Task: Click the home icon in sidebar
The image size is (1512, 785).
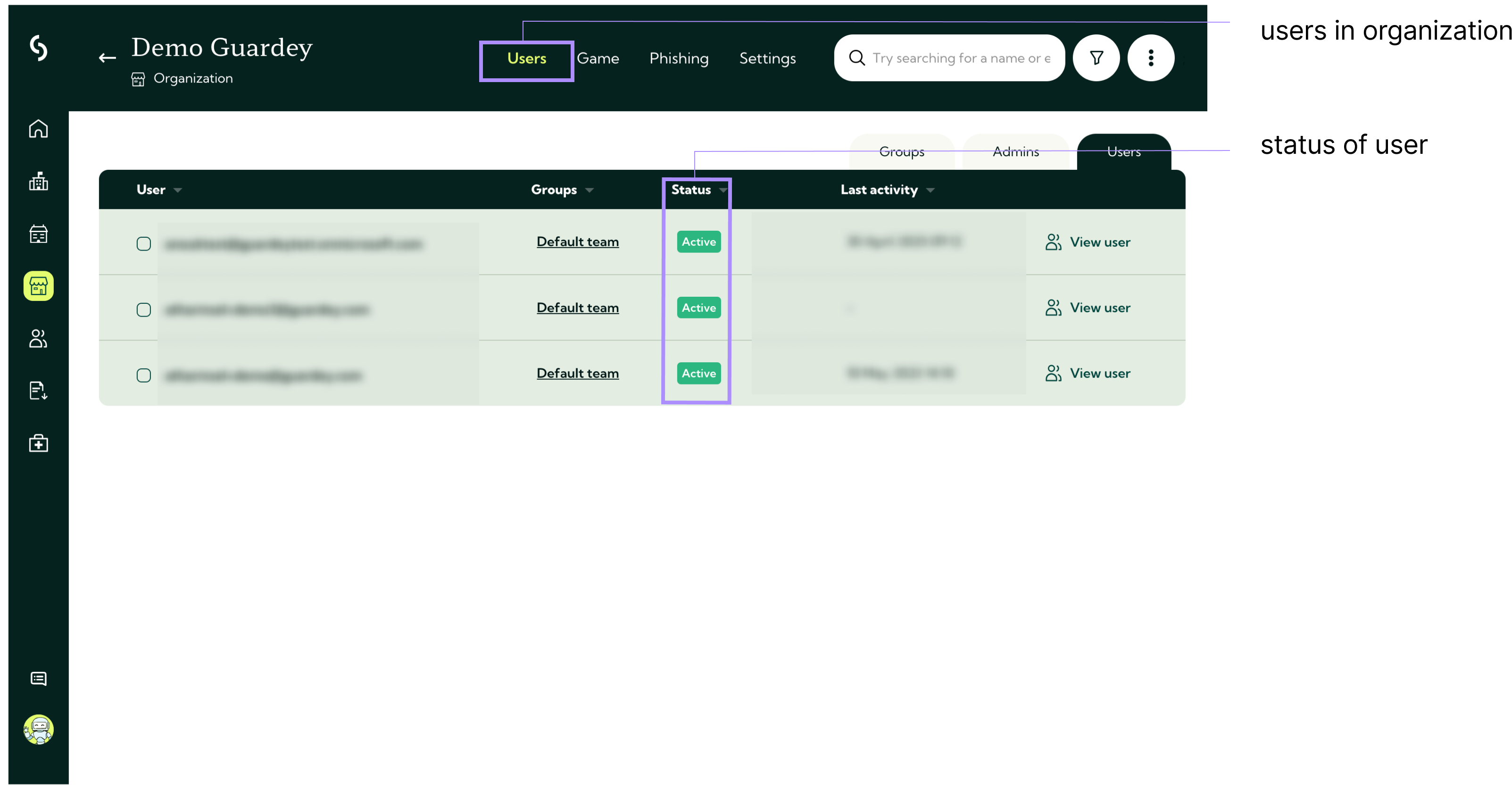Action: pyautogui.click(x=38, y=129)
